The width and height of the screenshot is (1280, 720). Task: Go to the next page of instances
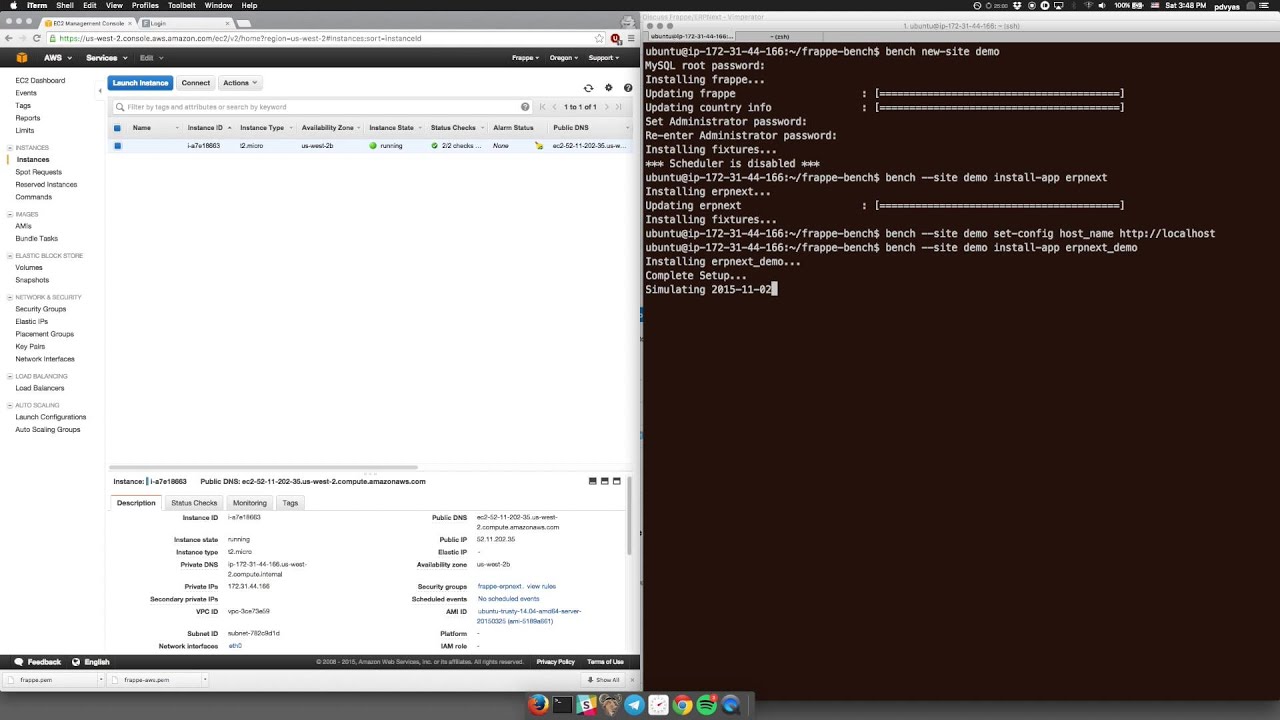pos(606,107)
